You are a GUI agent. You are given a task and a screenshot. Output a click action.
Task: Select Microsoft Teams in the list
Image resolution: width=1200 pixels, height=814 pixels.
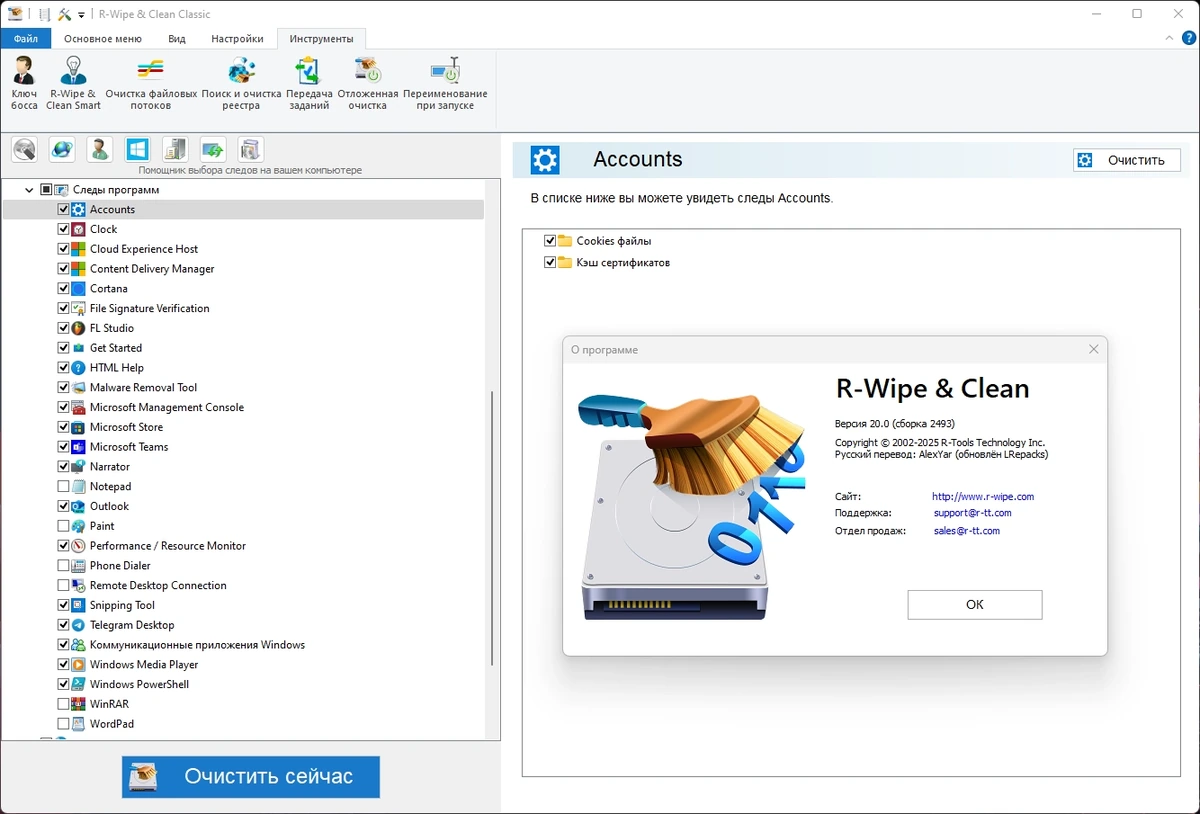[128, 447]
